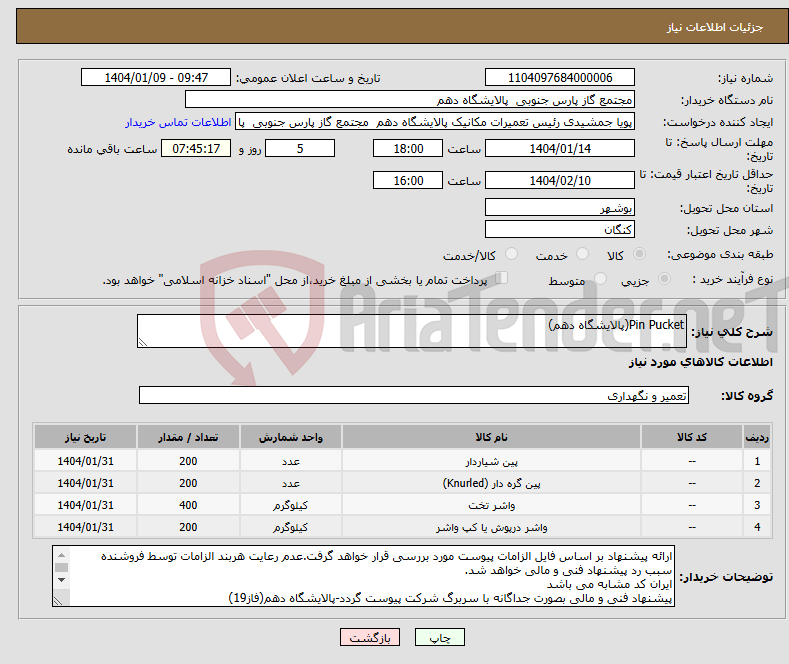Screen dimensions: 789x664
Task: Click the تاریخ نیاز column header
Action: pyautogui.click(x=86, y=437)
